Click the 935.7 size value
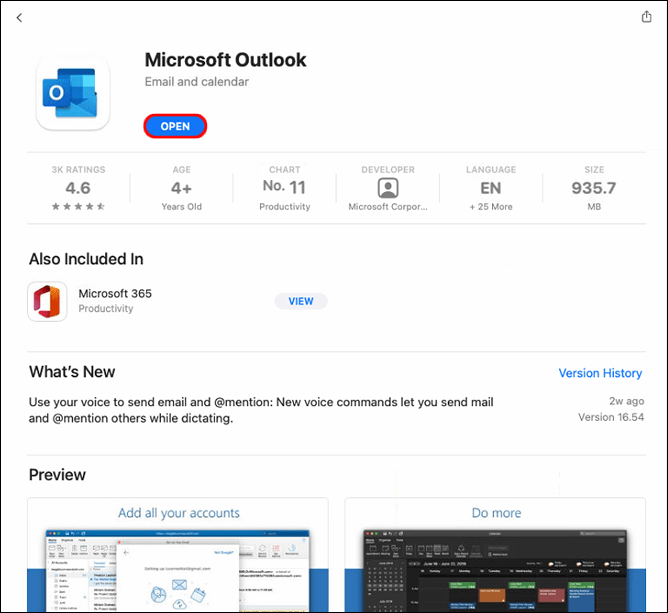The width and height of the screenshot is (668, 613). 594,188
